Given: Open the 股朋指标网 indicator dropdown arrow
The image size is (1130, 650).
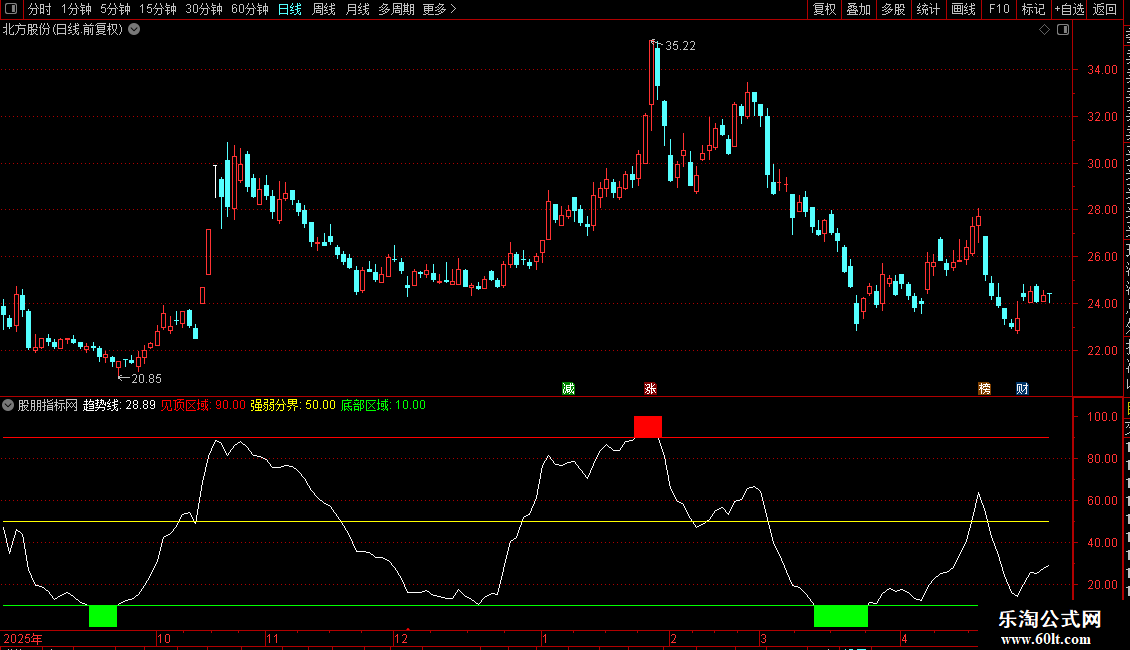Looking at the screenshot, I should (x=8, y=405).
